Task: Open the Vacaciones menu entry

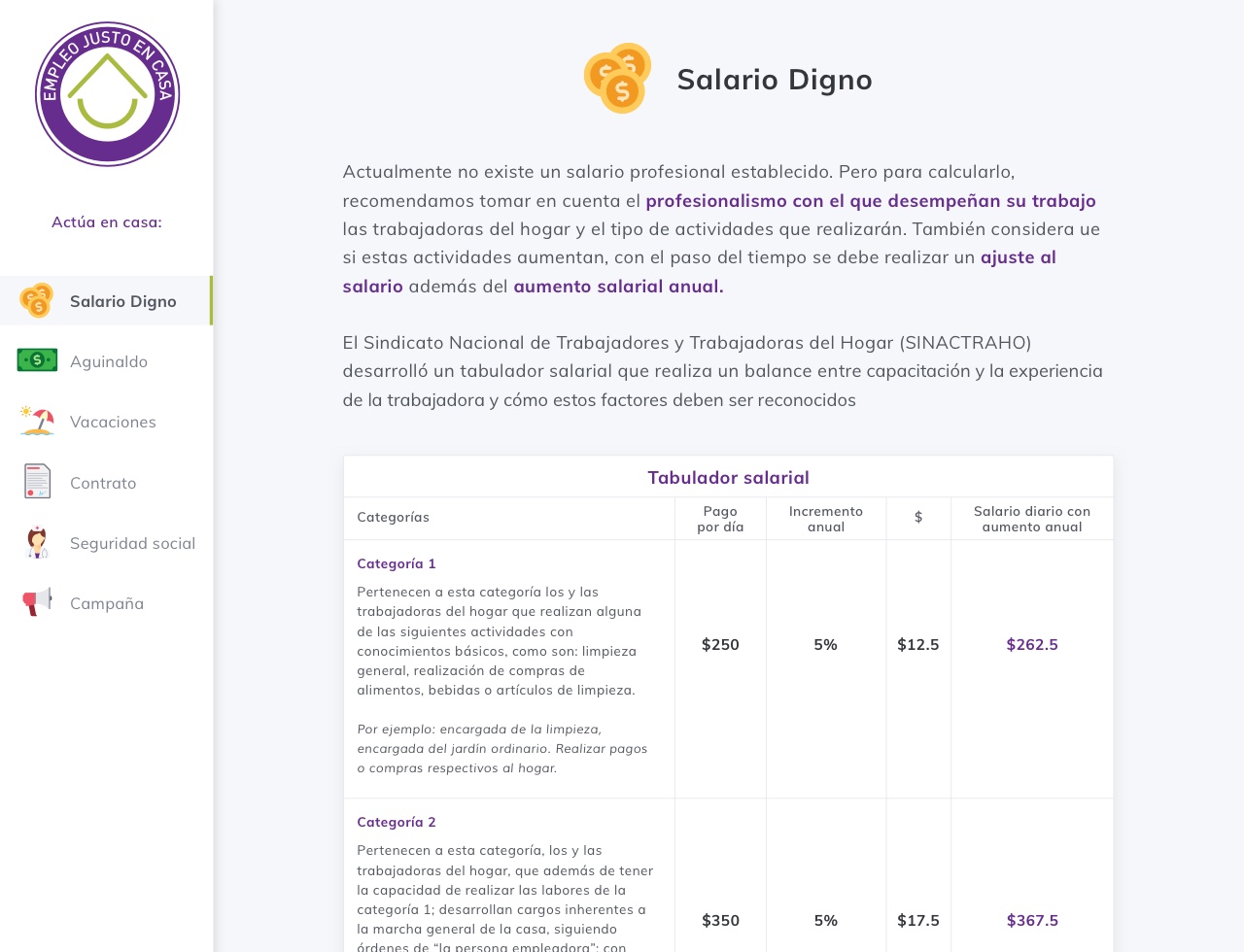Action: (113, 422)
